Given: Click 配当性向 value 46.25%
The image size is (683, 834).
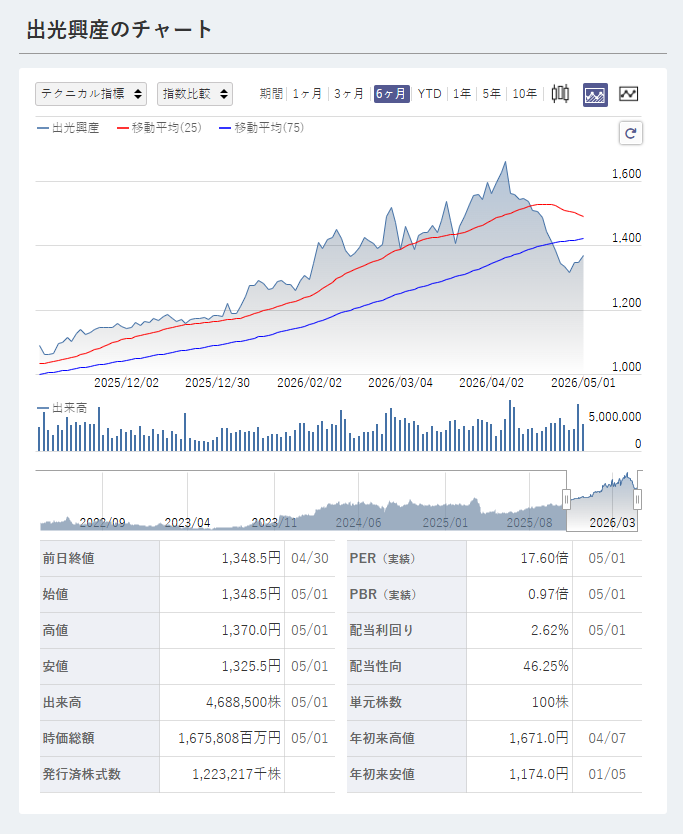Looking at the screenshot, I should 546,666.
